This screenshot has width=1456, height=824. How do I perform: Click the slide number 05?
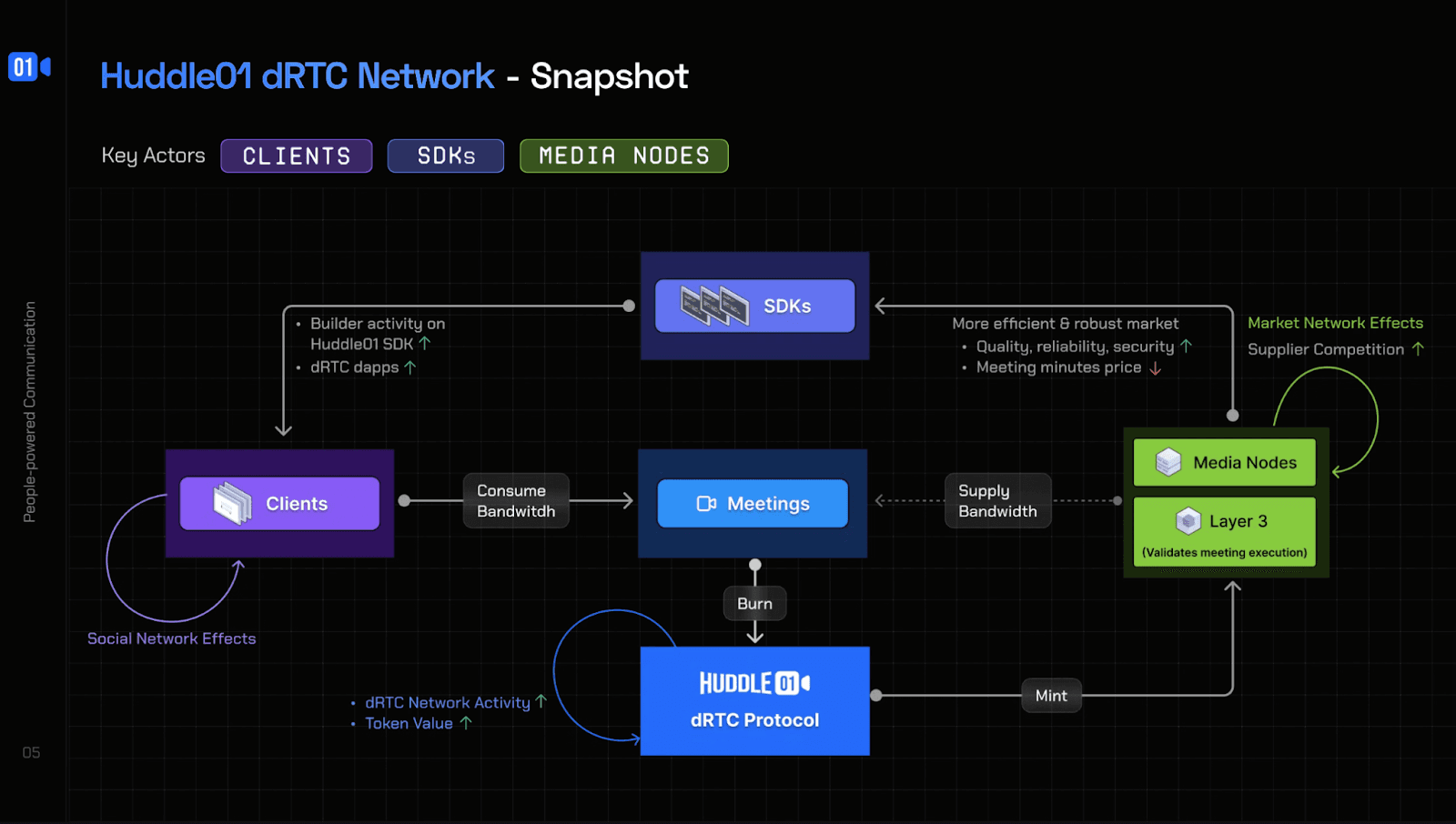31,753
